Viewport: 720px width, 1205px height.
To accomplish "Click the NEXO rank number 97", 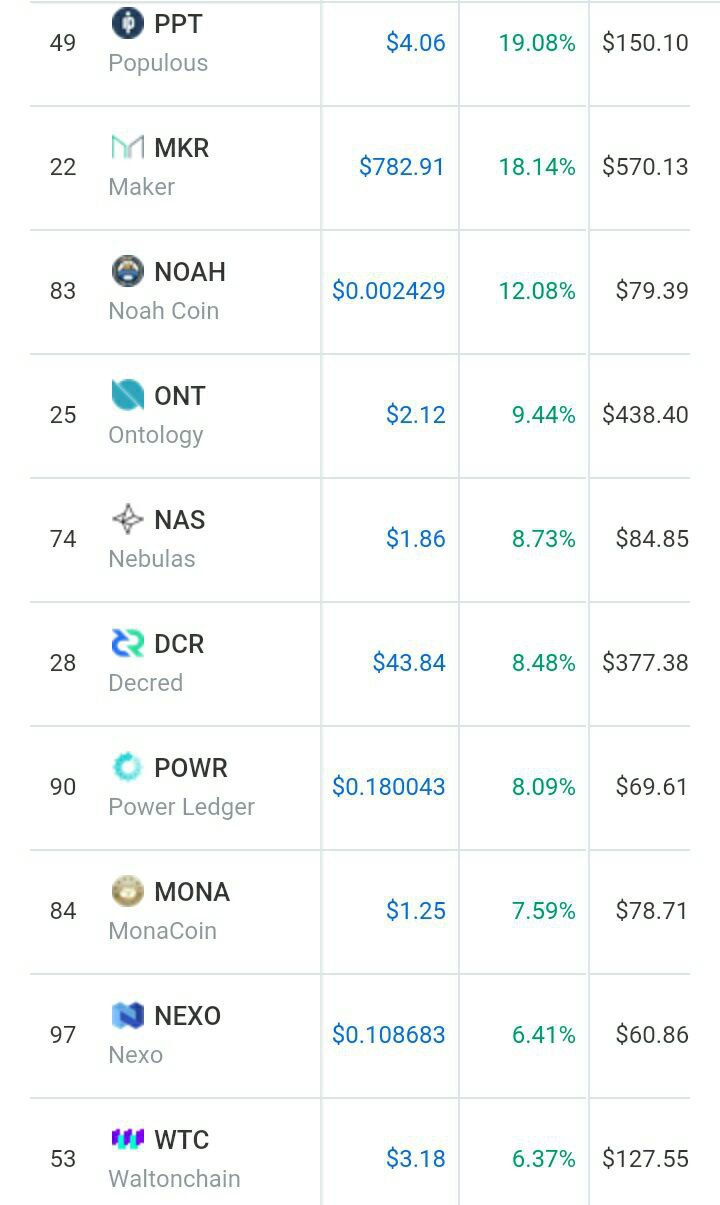I will click(63, 1035).
